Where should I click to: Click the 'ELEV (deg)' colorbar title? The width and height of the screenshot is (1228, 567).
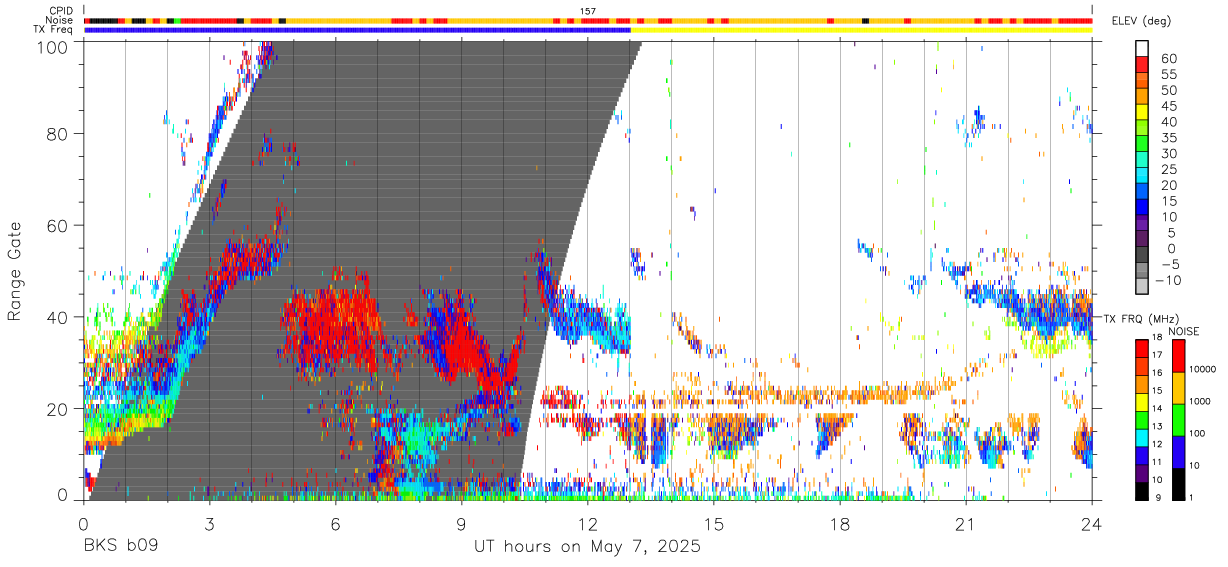click(x=1141, y=20)
